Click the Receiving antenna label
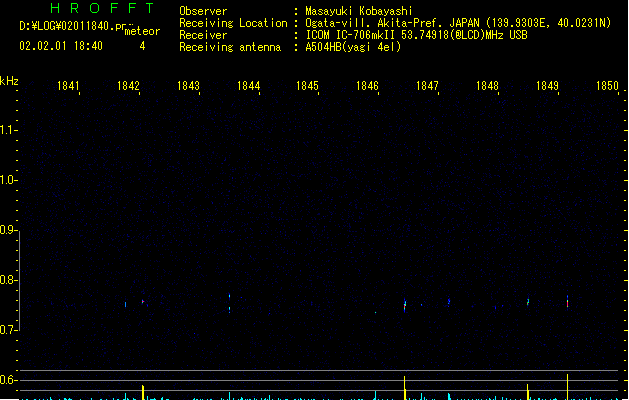Screen dimensions: 629x400 230,47
